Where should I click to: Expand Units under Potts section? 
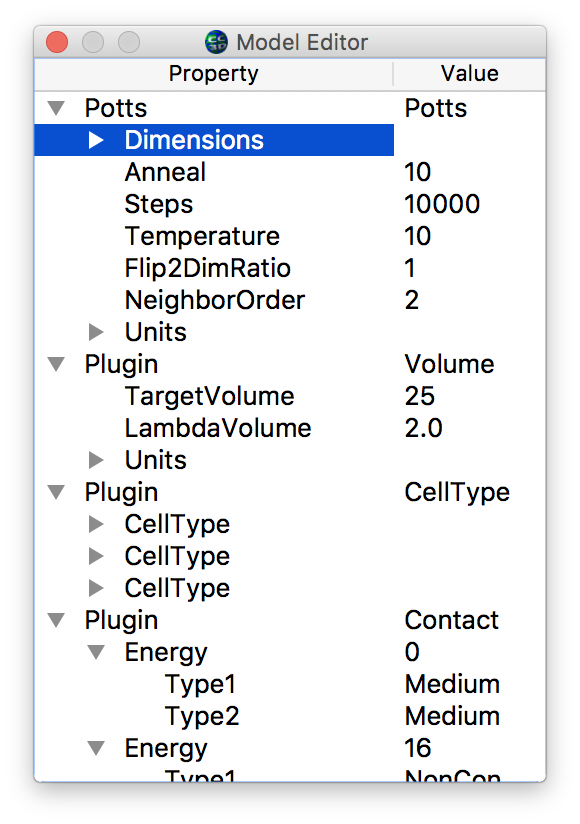coord(96,332)
